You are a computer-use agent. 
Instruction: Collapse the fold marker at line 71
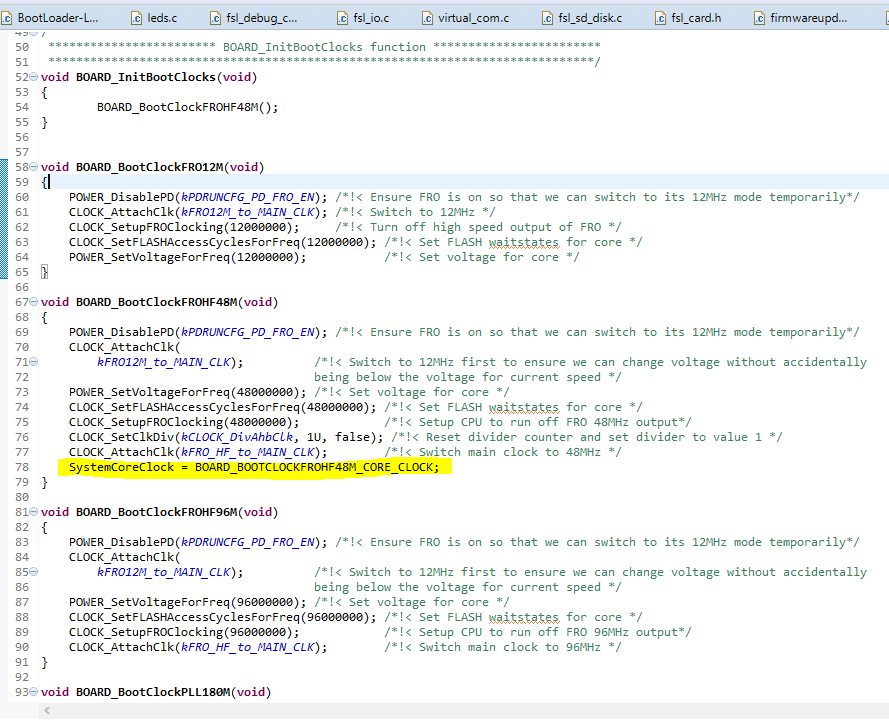click(33, 361)
